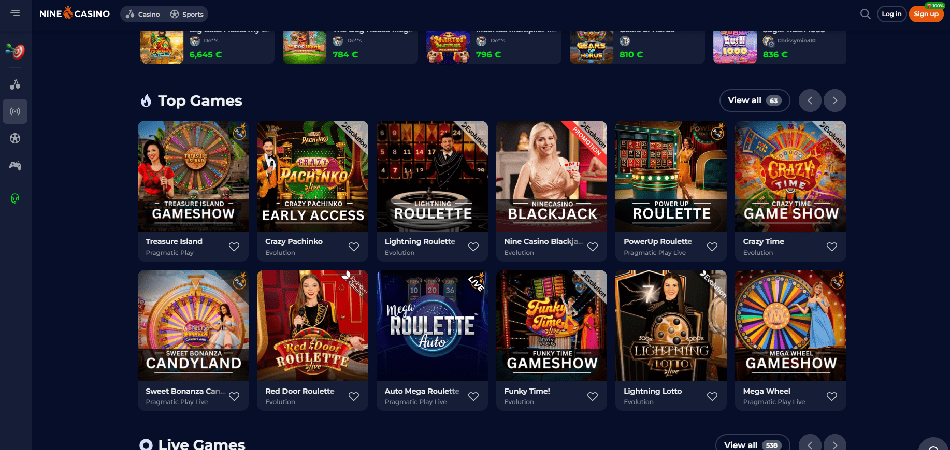The image size is (950, 450).
Task: Add Red Door Roulette to favorites
Action: (x=354, y=396)
